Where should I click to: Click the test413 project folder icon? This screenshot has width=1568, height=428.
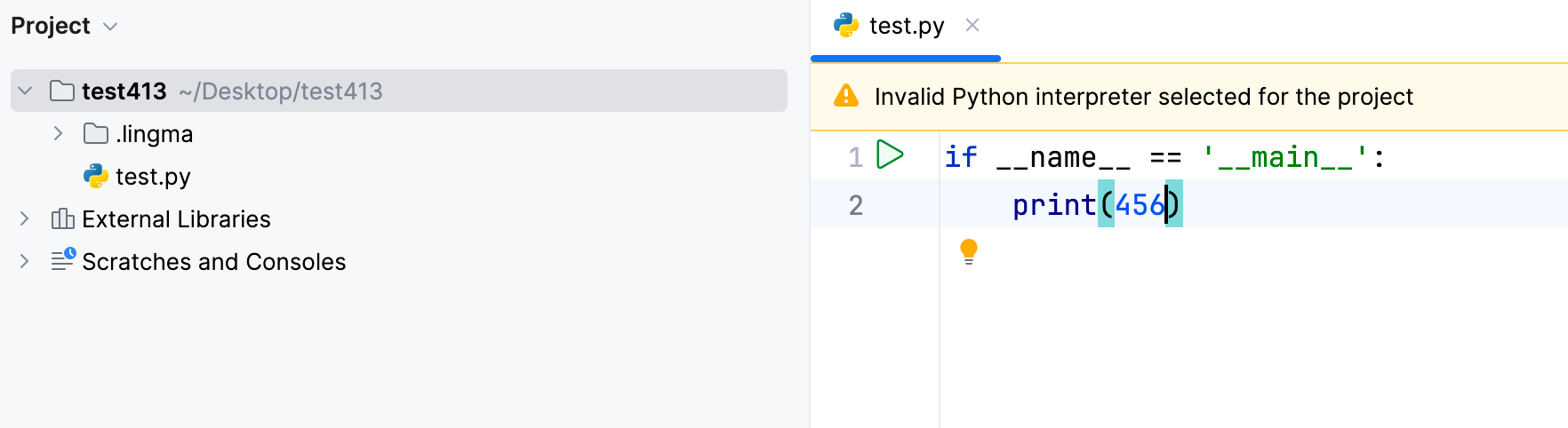pos(62,91)
